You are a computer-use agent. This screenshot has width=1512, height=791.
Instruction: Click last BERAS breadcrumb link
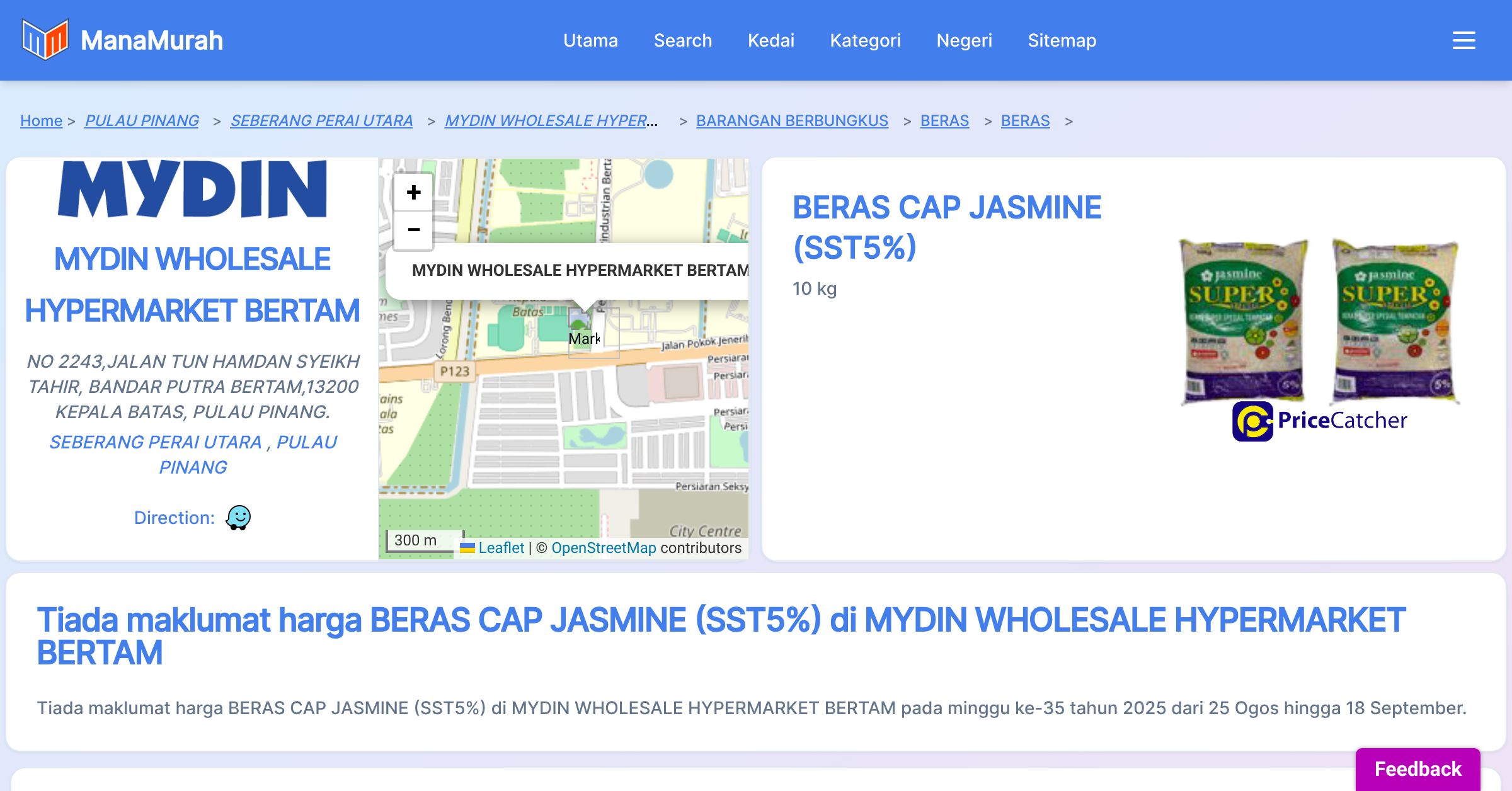coord(1025,120)
